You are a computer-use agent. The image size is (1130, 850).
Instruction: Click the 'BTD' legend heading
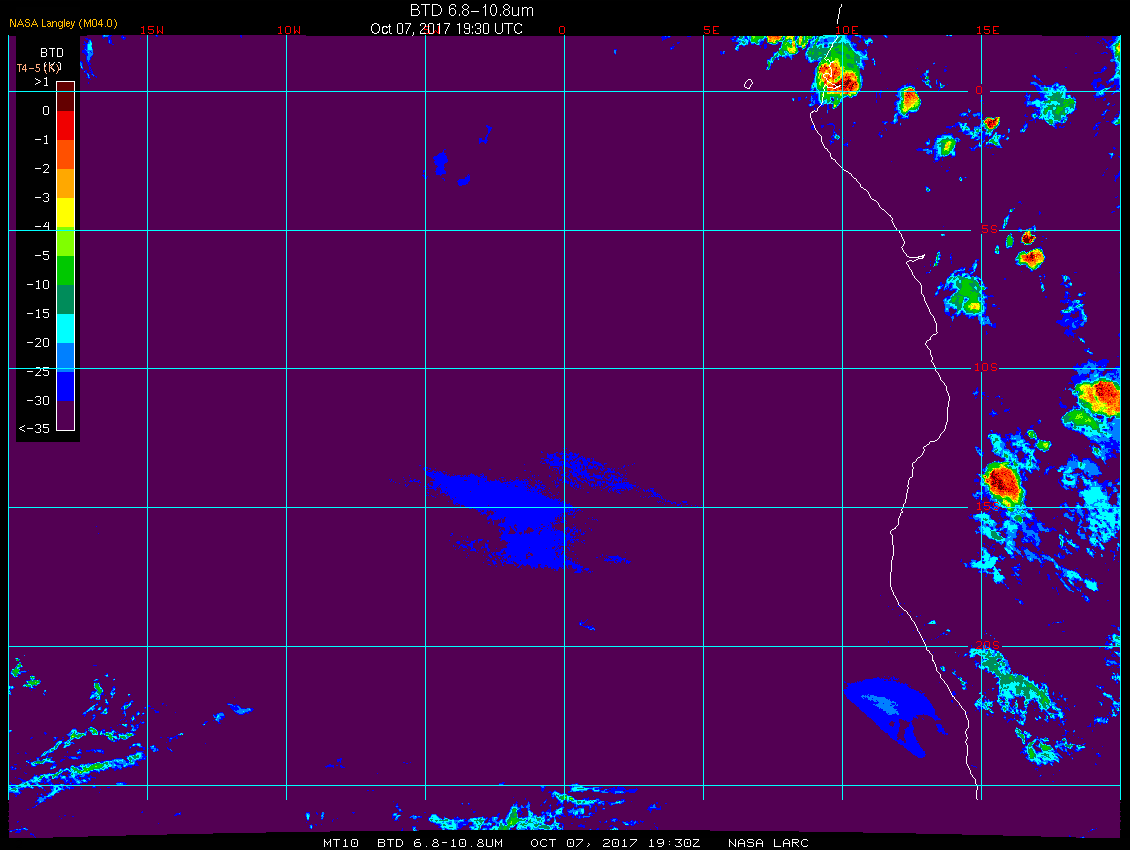(x=51, y=53)
